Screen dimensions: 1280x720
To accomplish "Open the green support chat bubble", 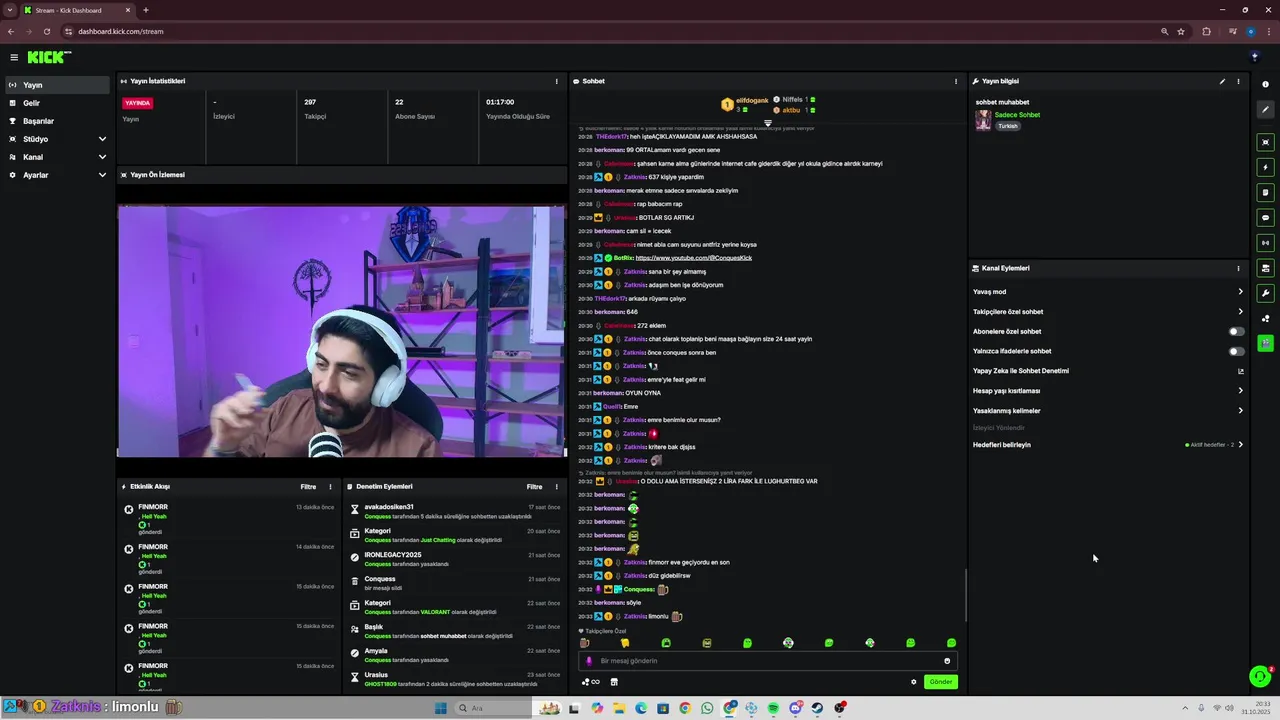I will [x=1260, y=677].
